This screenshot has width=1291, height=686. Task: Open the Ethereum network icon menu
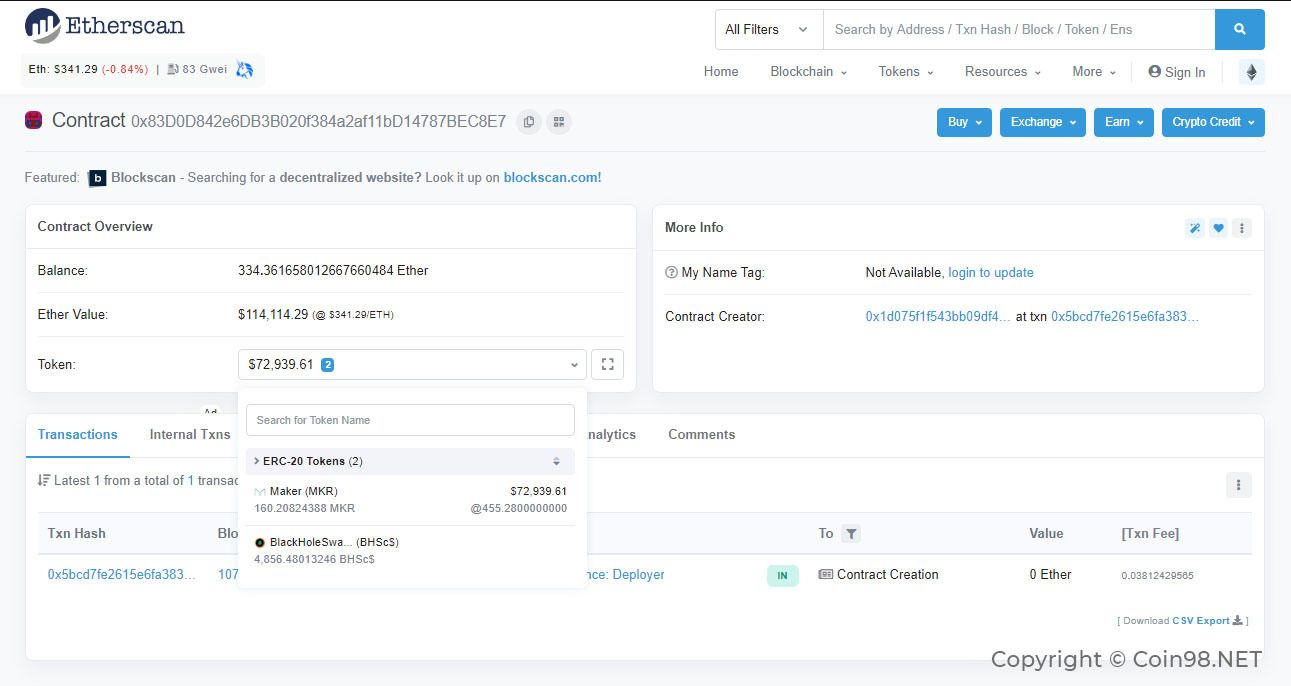[1251, 72]
